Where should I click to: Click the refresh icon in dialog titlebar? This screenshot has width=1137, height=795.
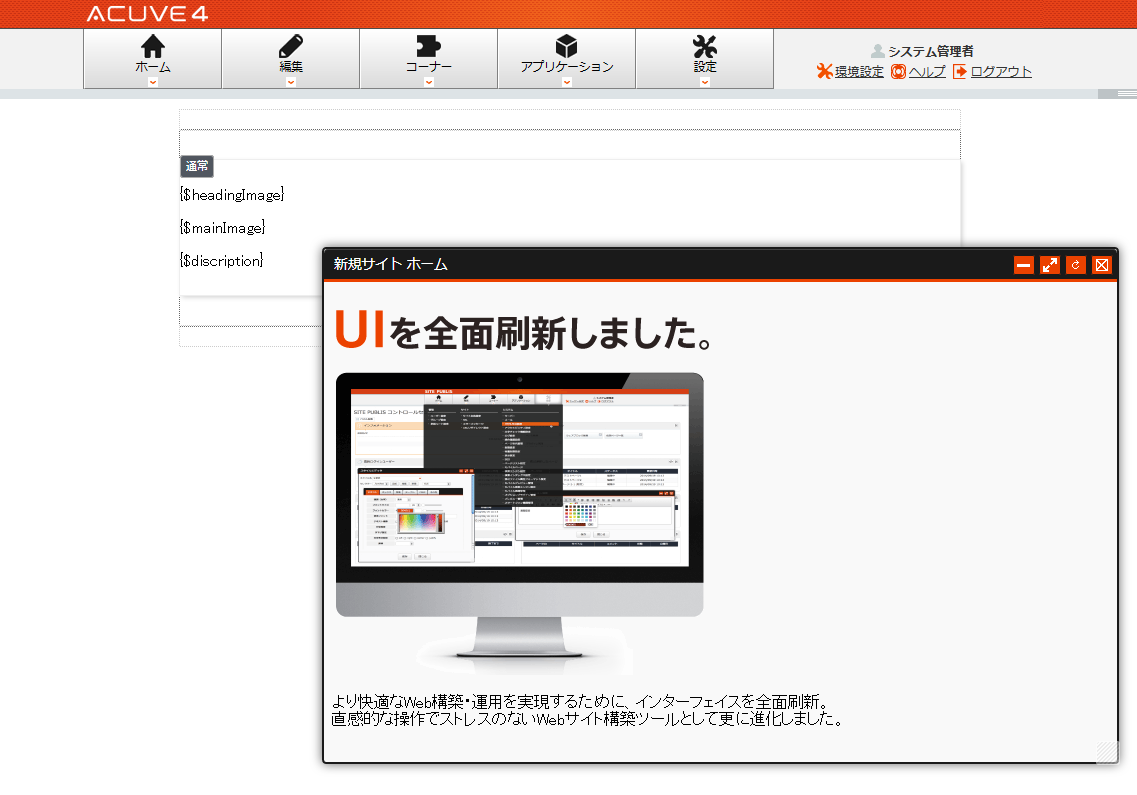pos(1075,265)
